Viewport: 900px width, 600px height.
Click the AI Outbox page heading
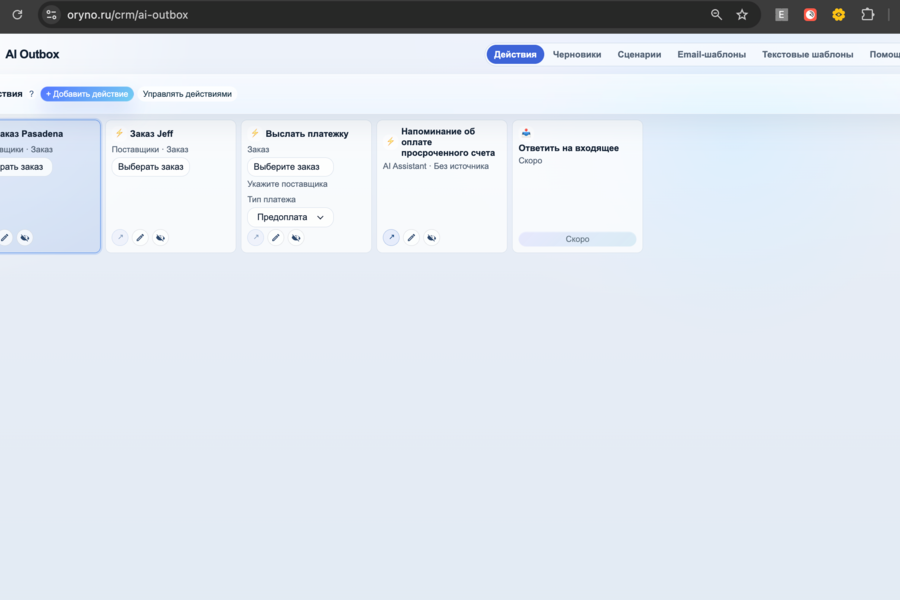(x=32, y=54)
